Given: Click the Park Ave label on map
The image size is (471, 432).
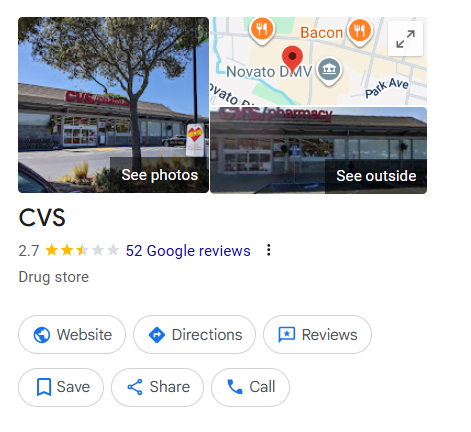Looking at the screenshot, I should [x=387, y=88].
